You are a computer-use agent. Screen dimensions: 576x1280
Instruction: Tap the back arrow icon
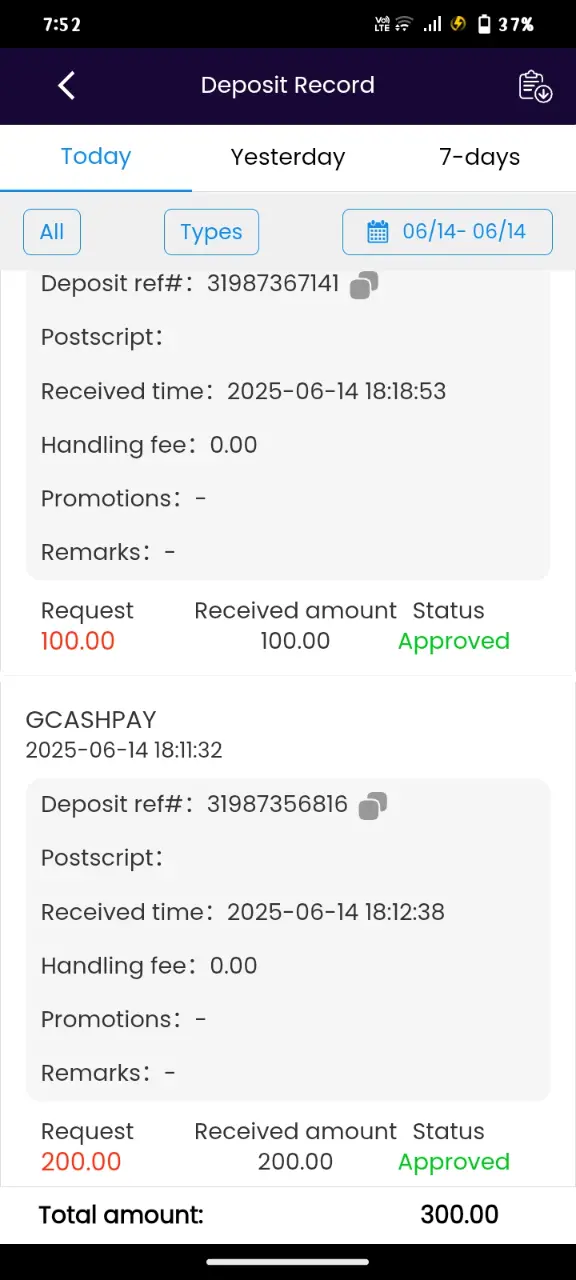pyautogui.click(x=67, y=86)
